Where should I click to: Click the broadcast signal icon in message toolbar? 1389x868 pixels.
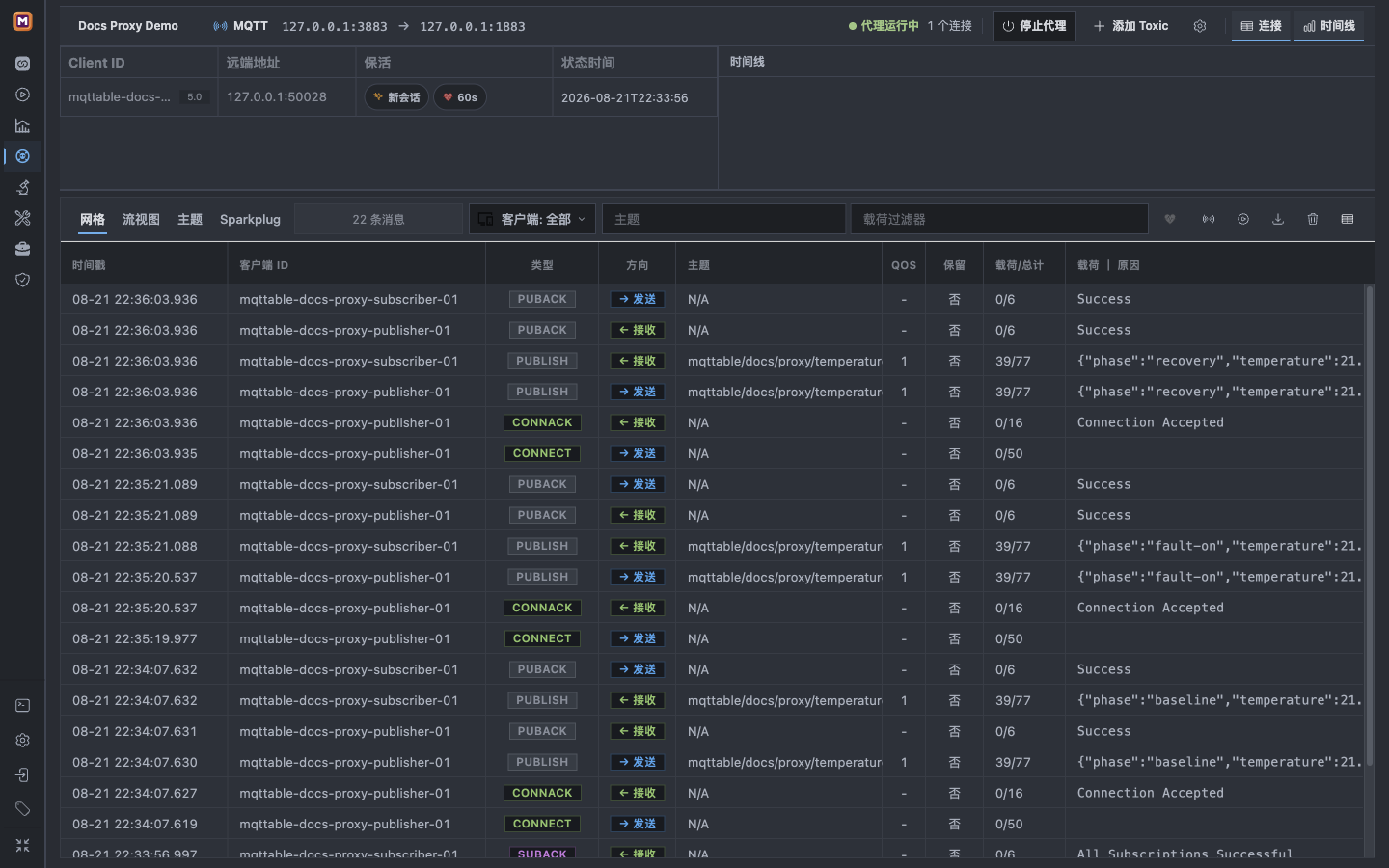point(1209,219)
